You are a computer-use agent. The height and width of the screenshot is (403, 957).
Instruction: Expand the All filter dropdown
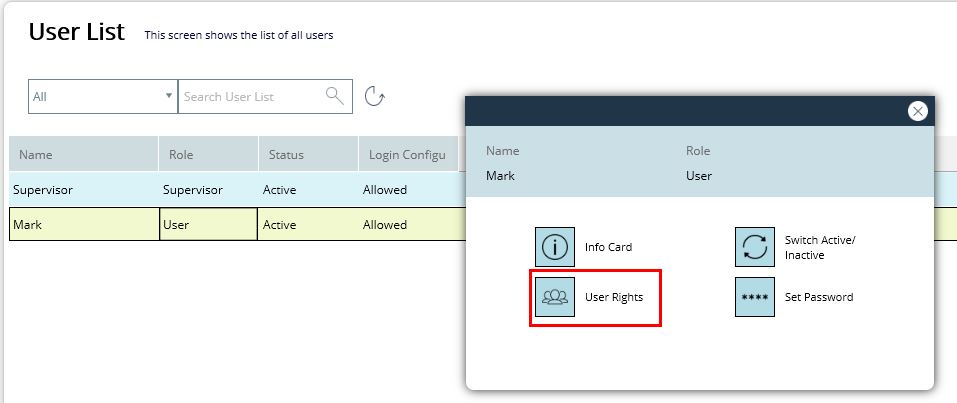[x=103, y=96]
